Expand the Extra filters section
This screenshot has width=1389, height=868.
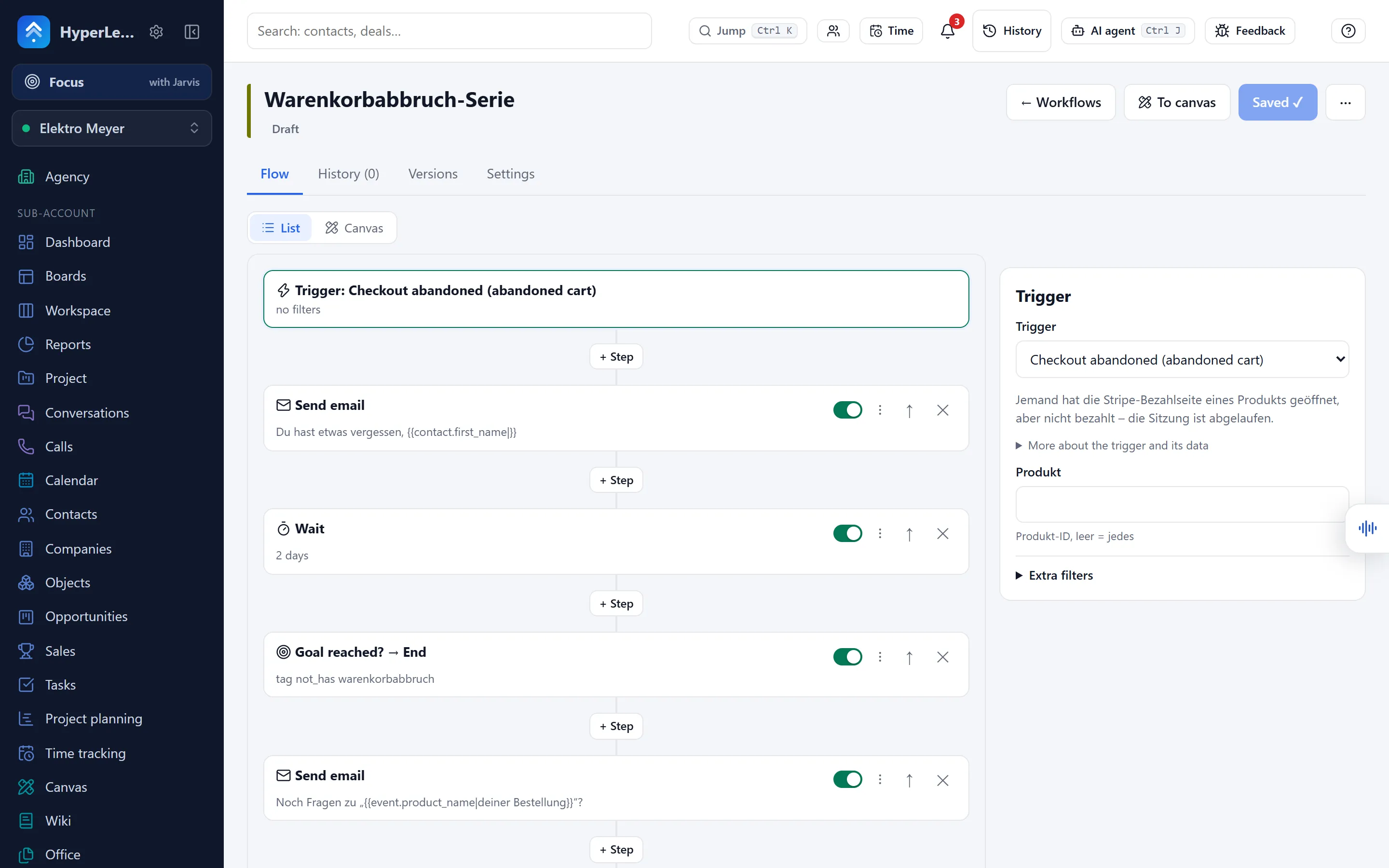click(1054, 576)
